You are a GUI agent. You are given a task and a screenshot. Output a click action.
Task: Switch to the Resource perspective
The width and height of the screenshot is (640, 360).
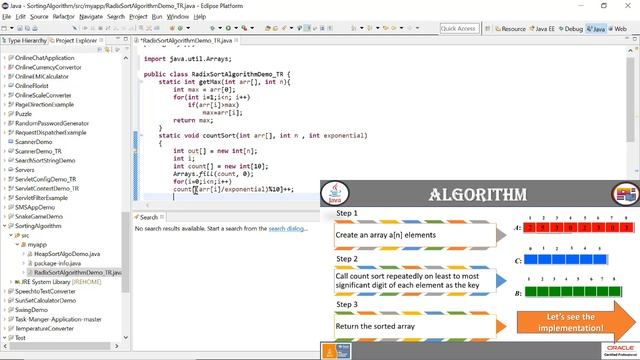click(510, 29)
